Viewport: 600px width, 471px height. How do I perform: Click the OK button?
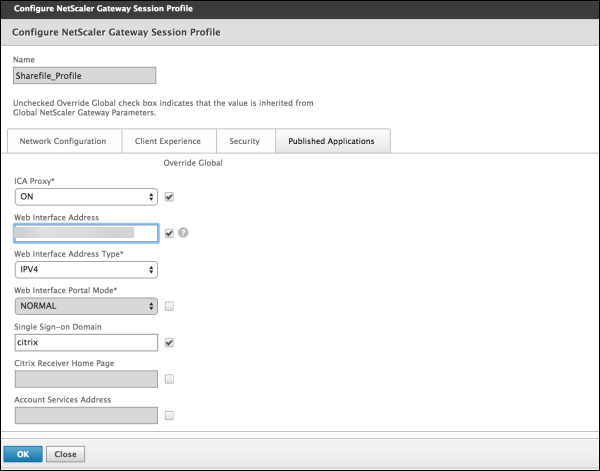[x=22, y=453]
